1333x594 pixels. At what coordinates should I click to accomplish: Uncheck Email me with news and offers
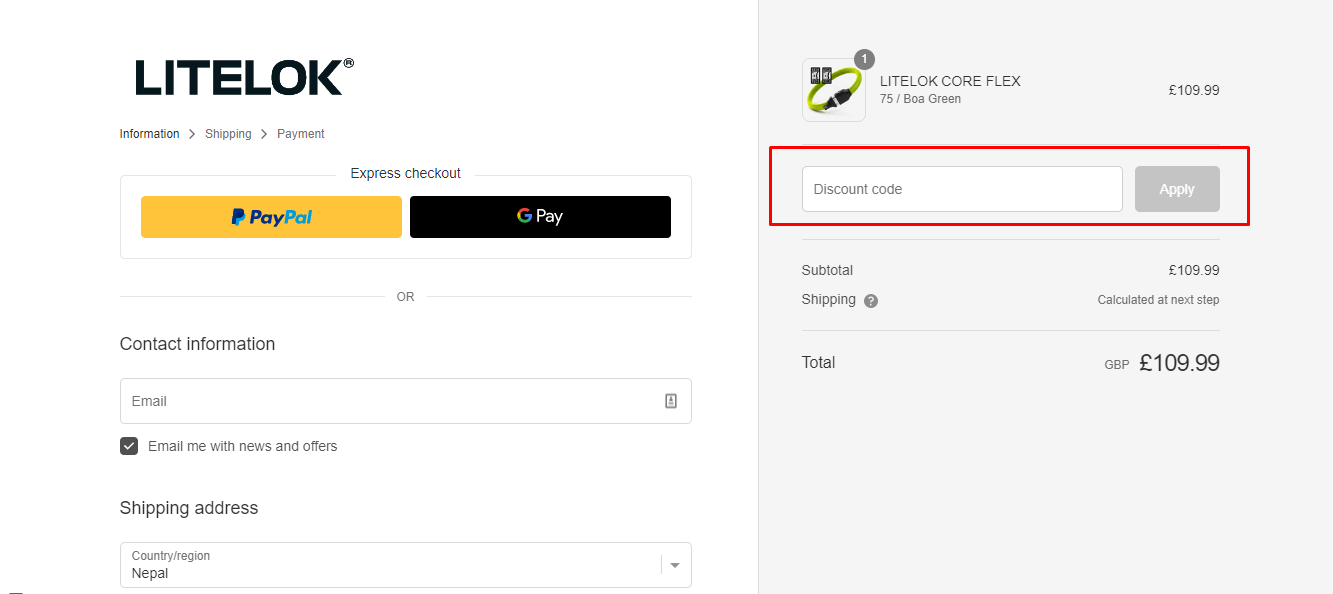129,446
